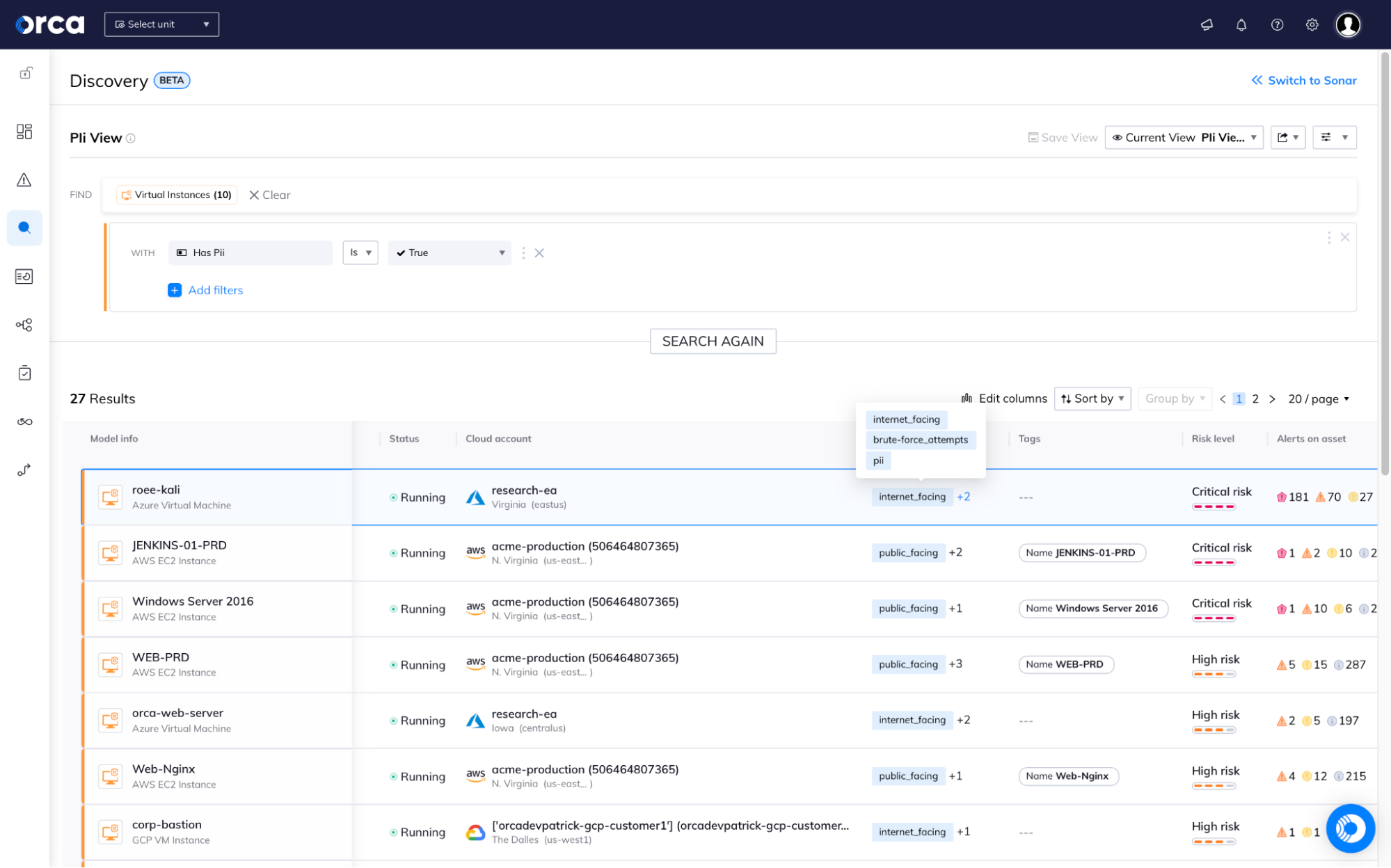The width and height of the screenshot is (1391, 868).
Task: Select the compliance clipboard icon in sidebar
Action: [x=24, y=373]
